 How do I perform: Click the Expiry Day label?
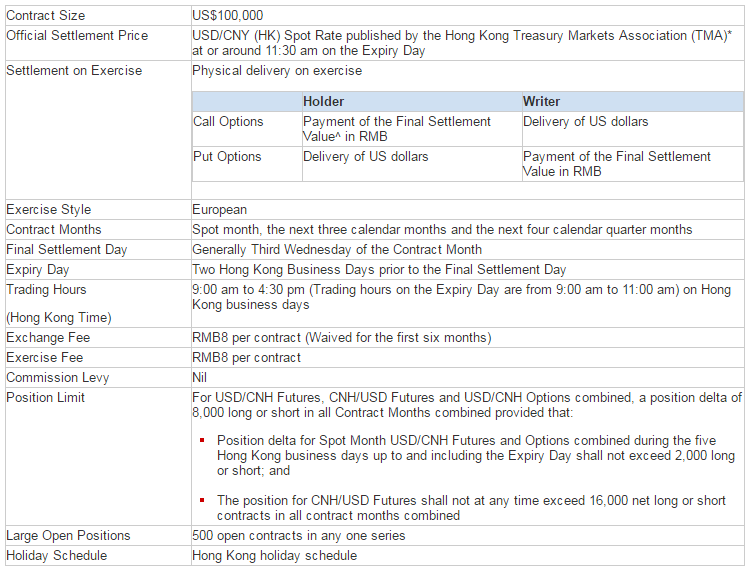tap(38, 270)
